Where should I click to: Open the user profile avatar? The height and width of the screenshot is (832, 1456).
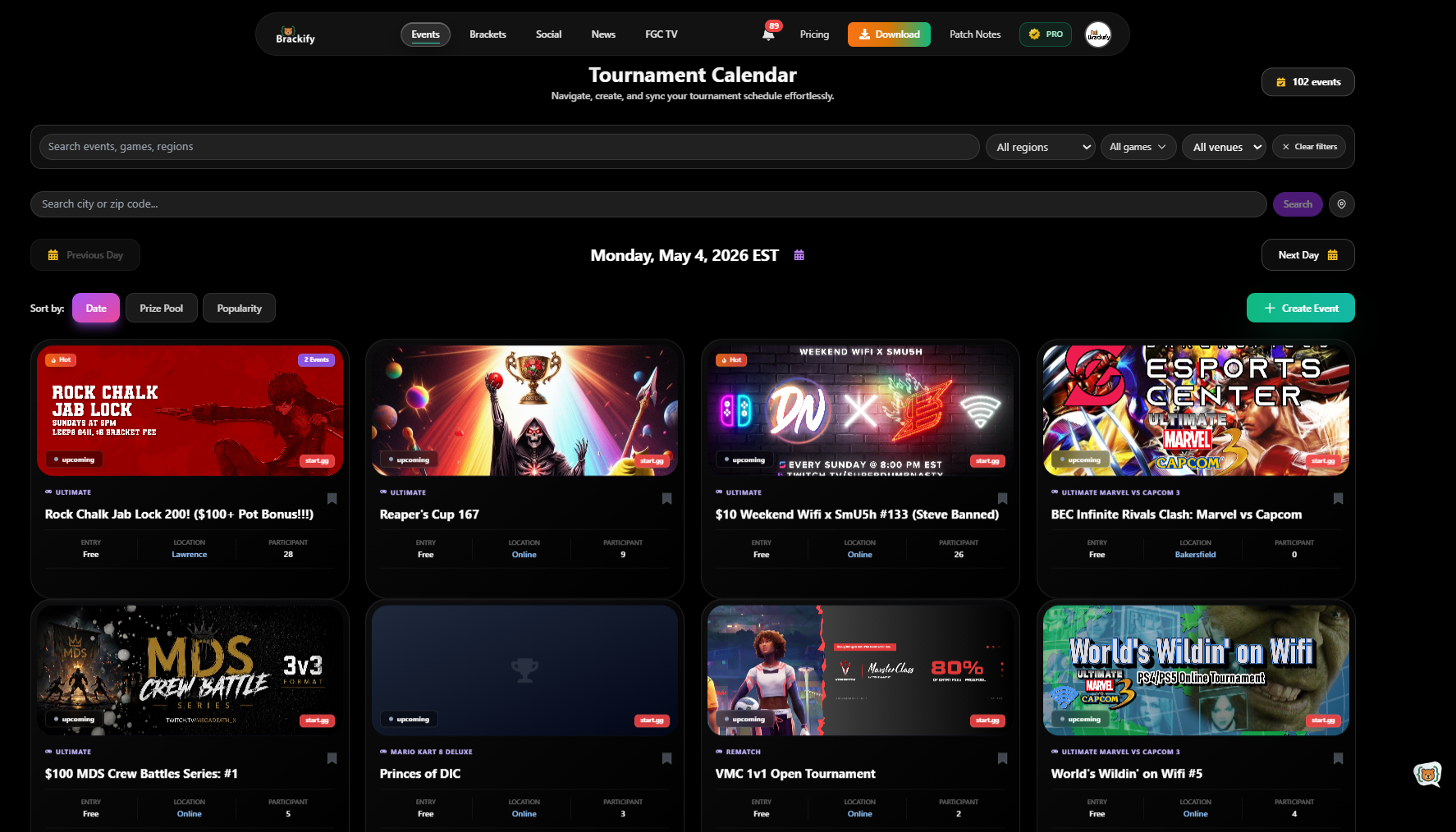coord(1098,34)
